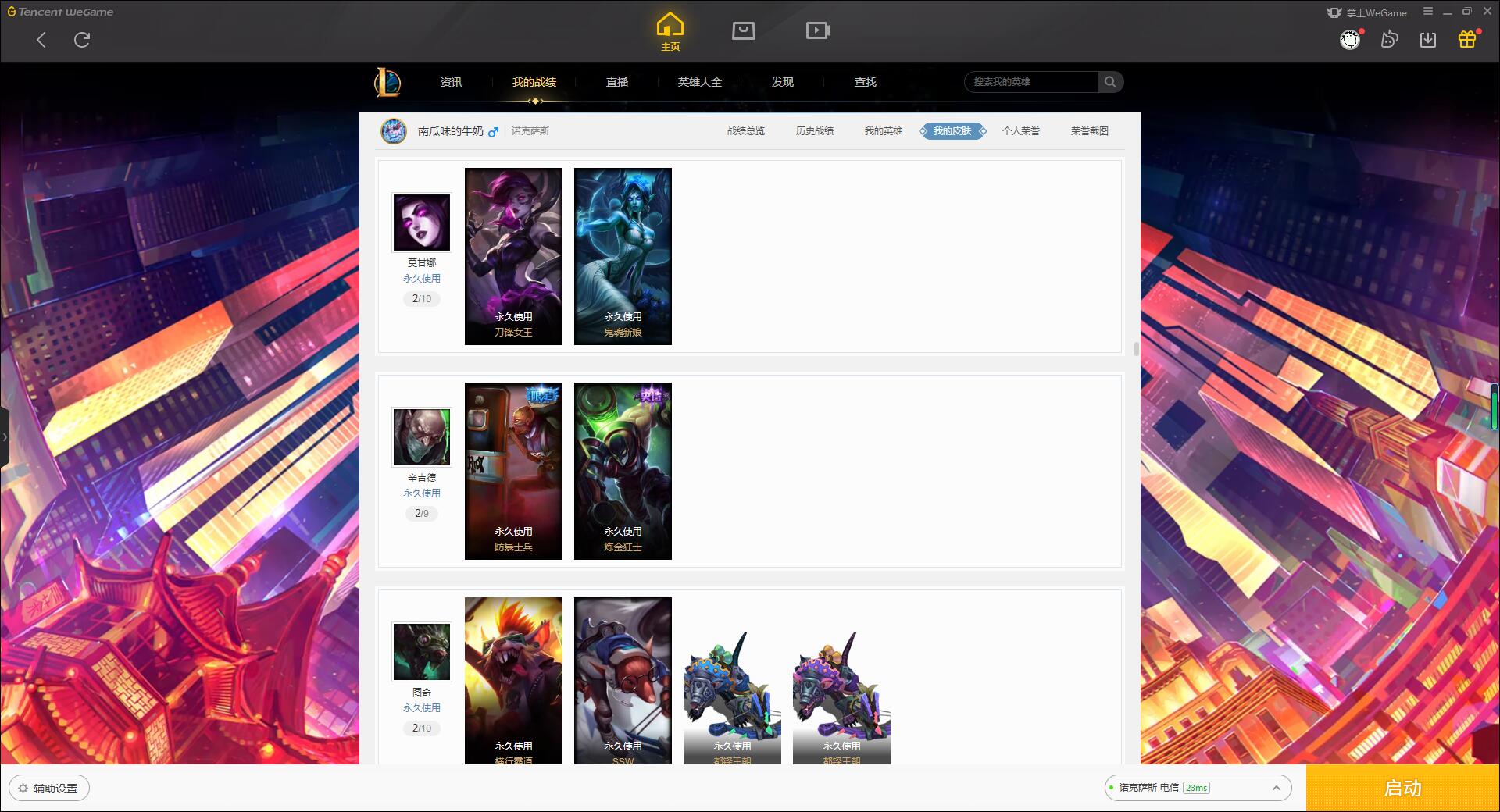
Task: Click the 2/10 count under 图奇
Action: click(x=422, y=728)
